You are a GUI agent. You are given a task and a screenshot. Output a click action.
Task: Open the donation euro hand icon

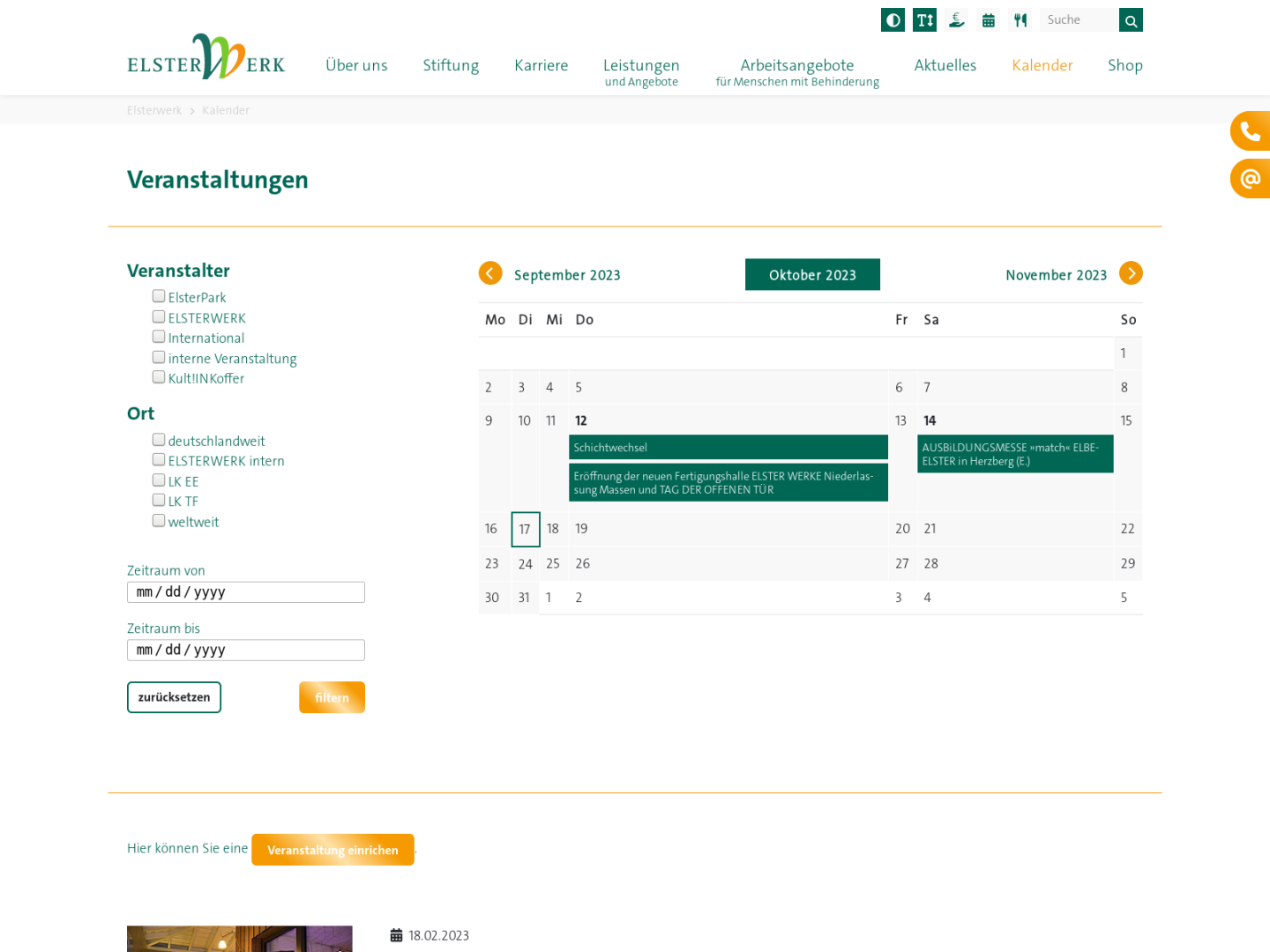[956, 20]
